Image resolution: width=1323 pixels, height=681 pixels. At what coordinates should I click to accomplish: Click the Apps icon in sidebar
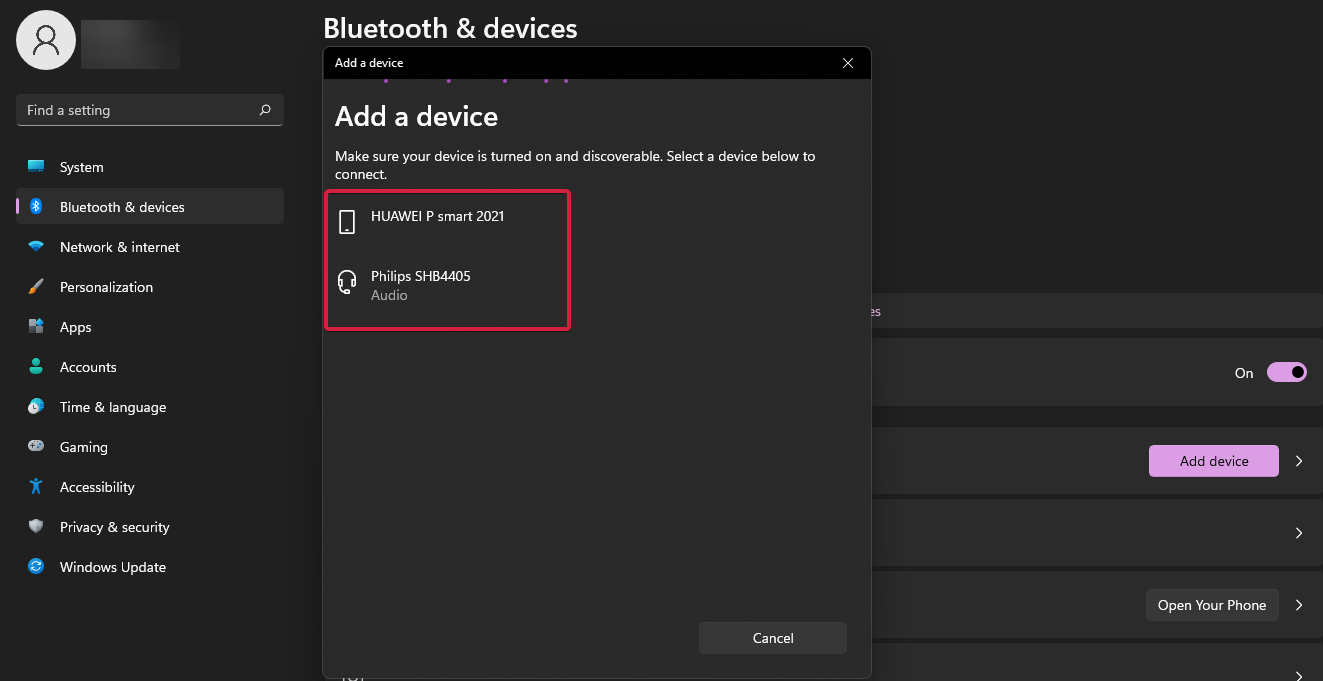coord(36,327)
